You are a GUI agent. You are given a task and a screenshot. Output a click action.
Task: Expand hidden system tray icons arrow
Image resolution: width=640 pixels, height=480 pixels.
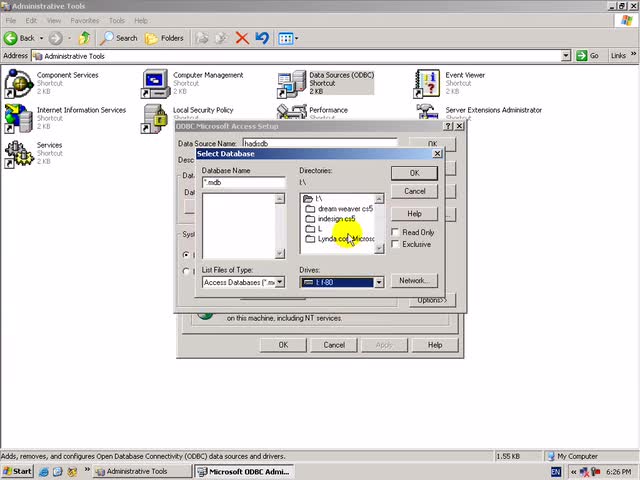(x=573, y=472)
